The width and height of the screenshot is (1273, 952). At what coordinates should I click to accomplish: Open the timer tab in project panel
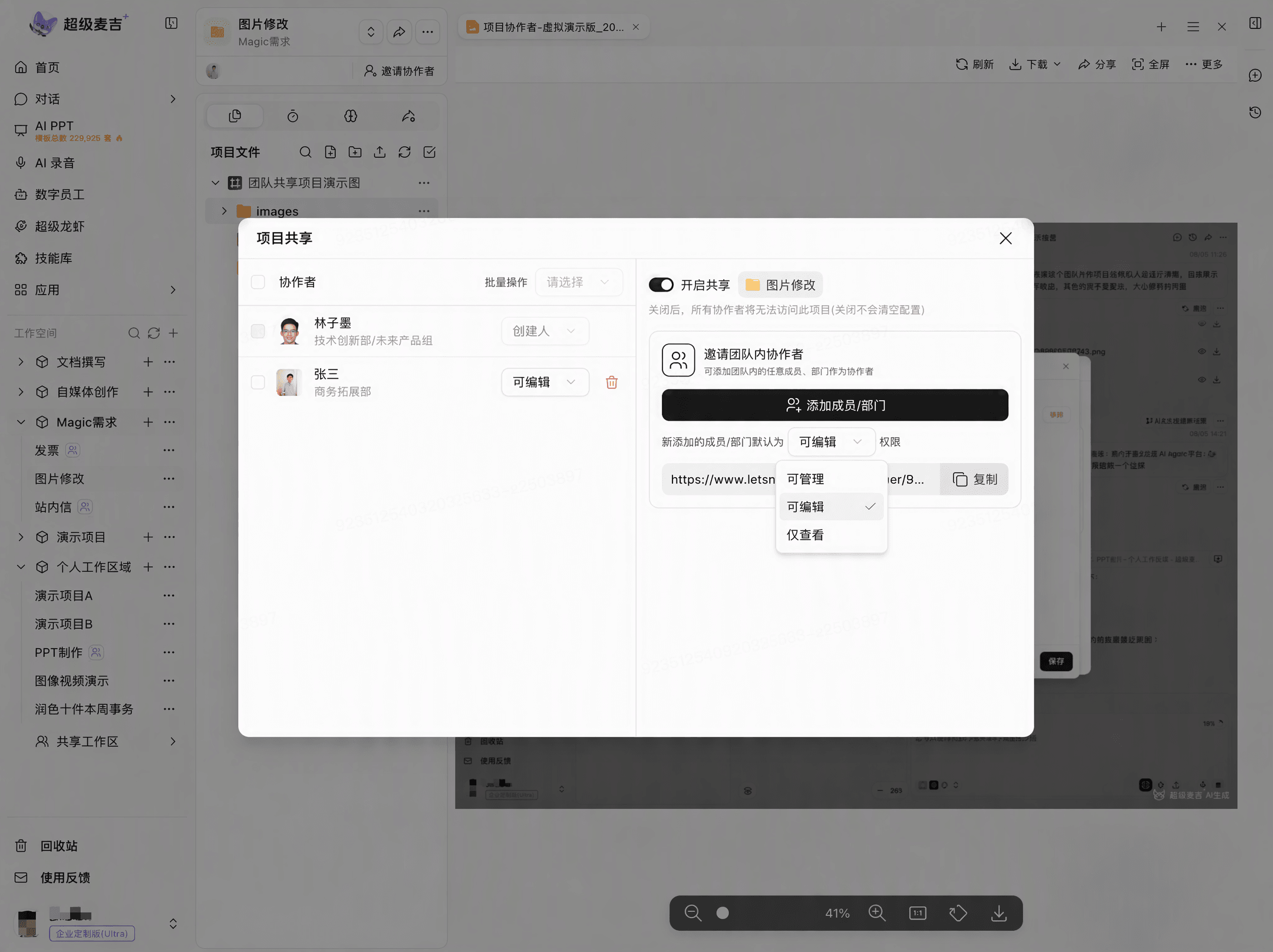pos(293,116)
